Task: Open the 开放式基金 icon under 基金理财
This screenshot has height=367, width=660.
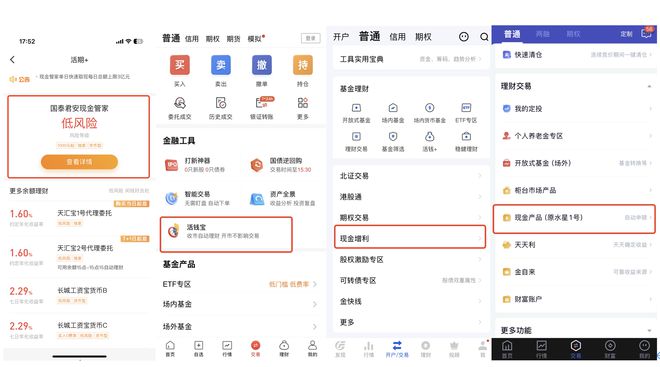Action: 356,108
